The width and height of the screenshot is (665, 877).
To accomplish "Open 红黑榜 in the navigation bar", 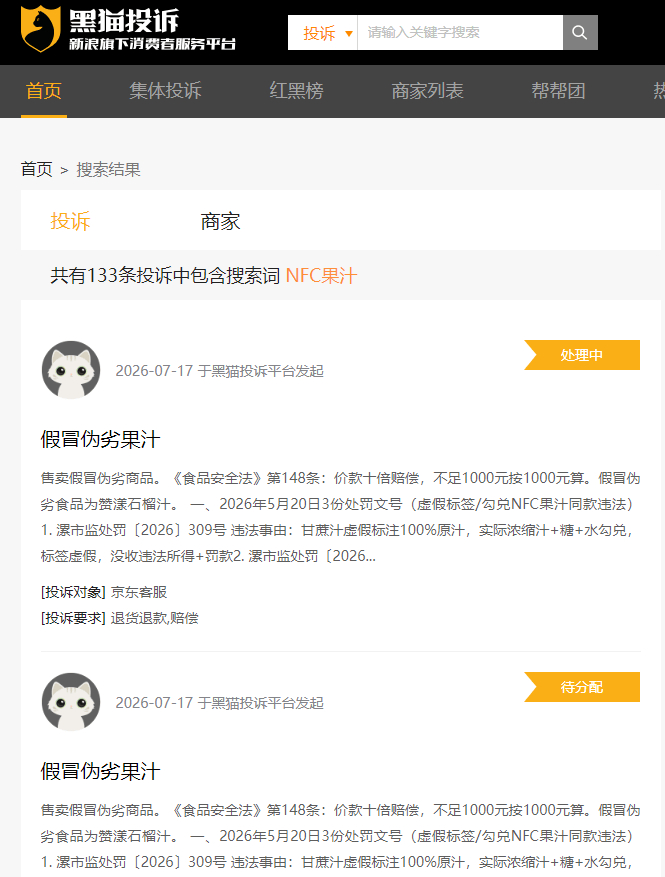I will click(296, 91).
